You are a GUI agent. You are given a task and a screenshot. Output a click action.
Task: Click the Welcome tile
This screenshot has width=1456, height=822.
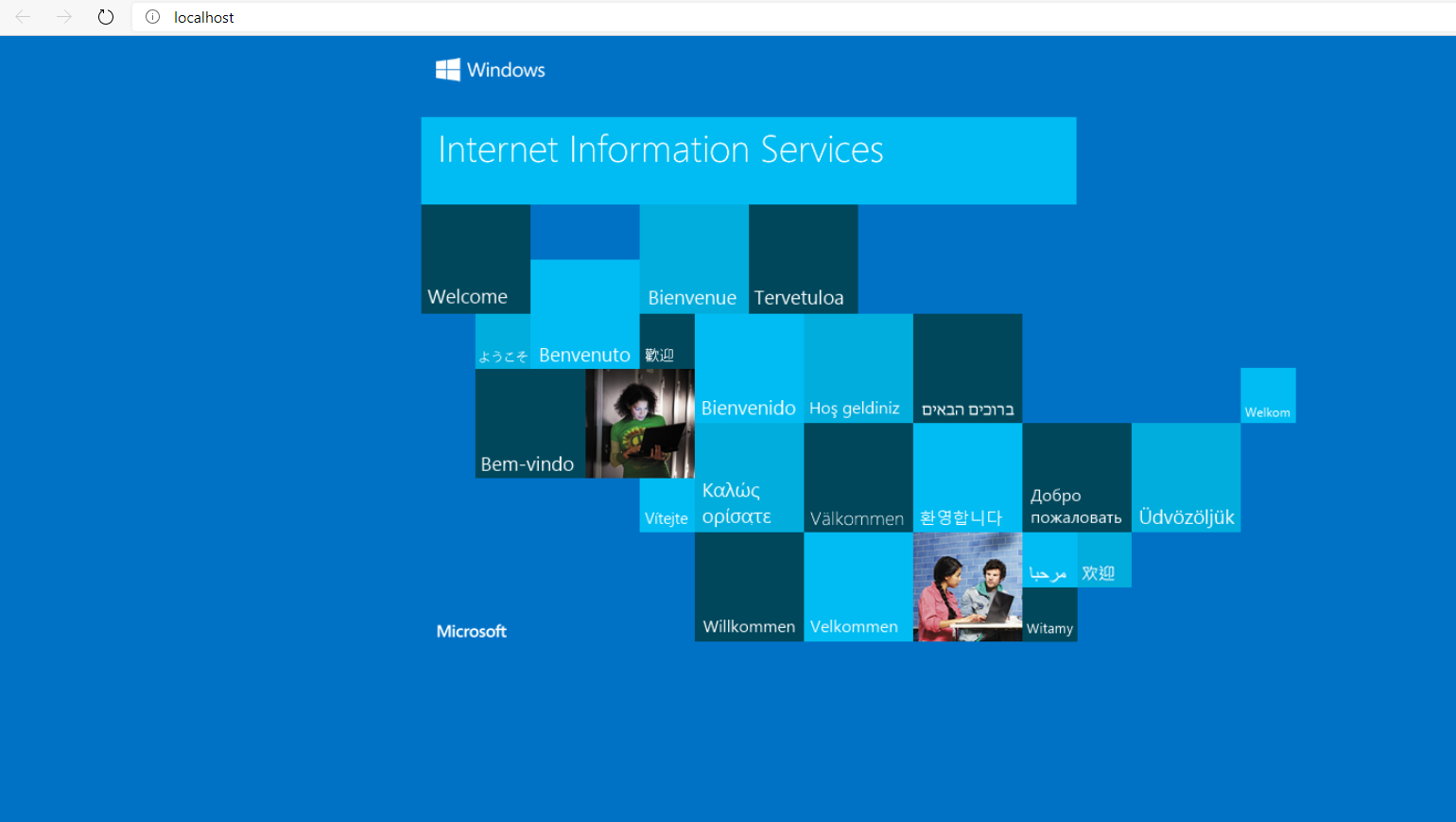[x=476, y=259]
